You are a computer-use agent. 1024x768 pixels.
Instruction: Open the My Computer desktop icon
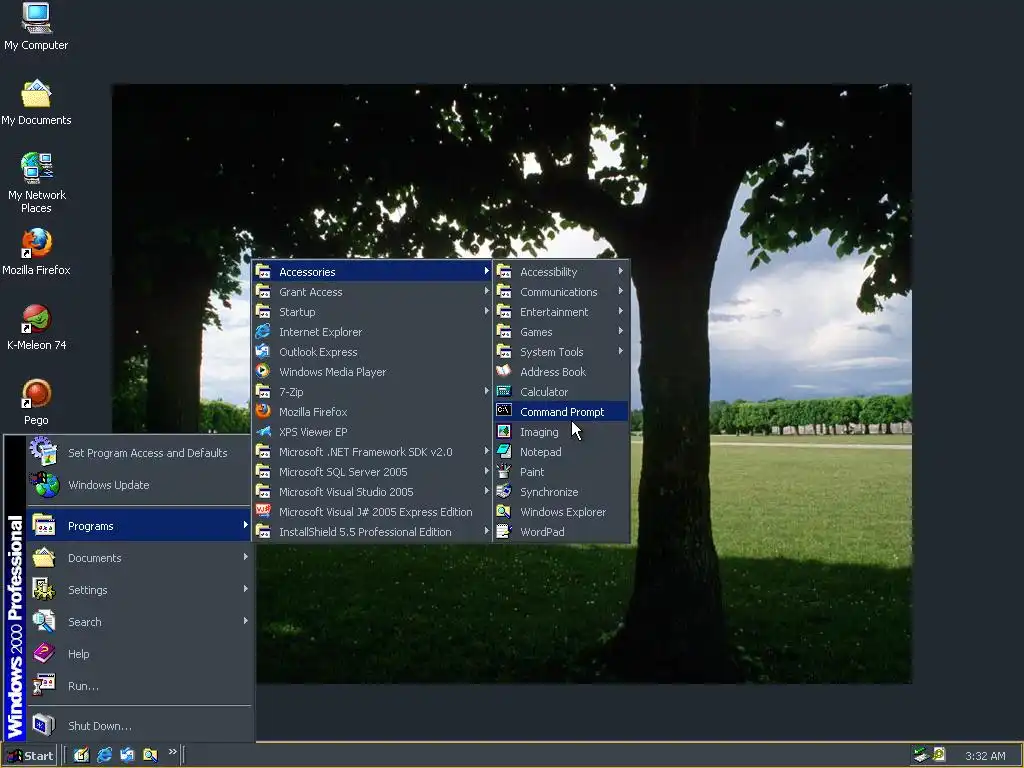tap(36, 26)
